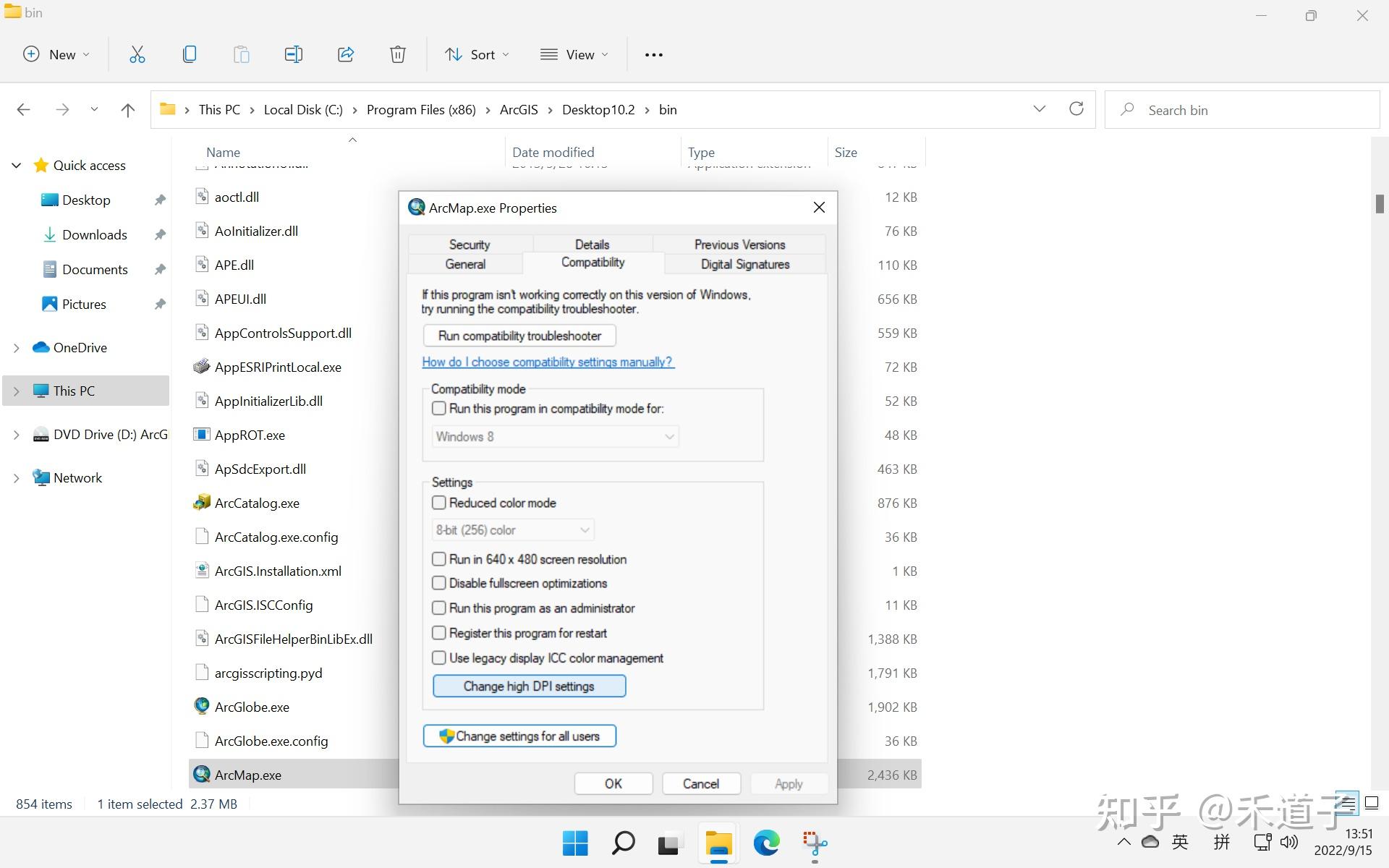Viewport: 1389px width, 868px height.
Task: Switch to the Digital Signatures tab
Action: (744, 264)
